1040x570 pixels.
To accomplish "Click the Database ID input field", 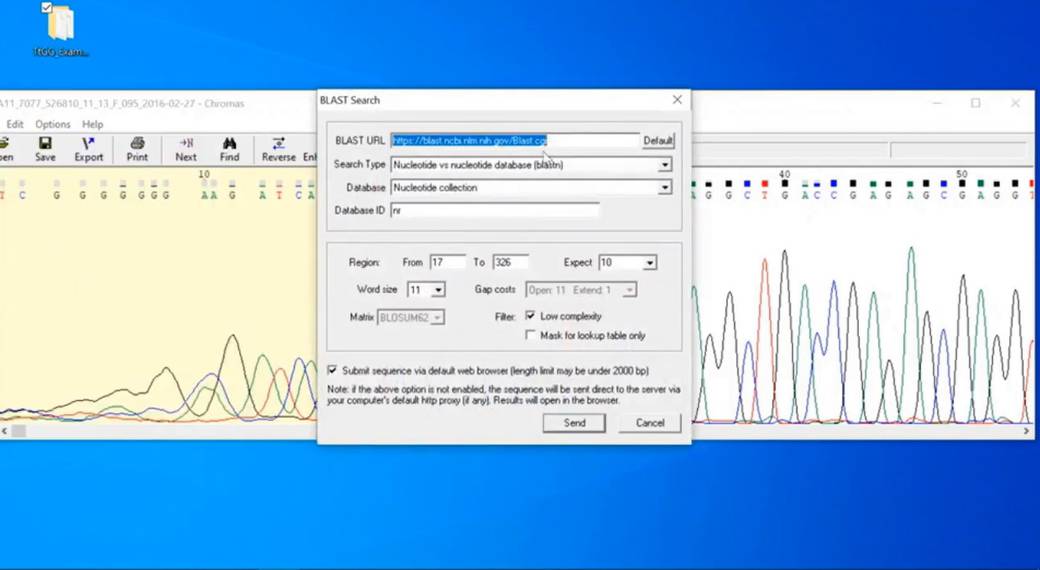I will pos(495,211).
